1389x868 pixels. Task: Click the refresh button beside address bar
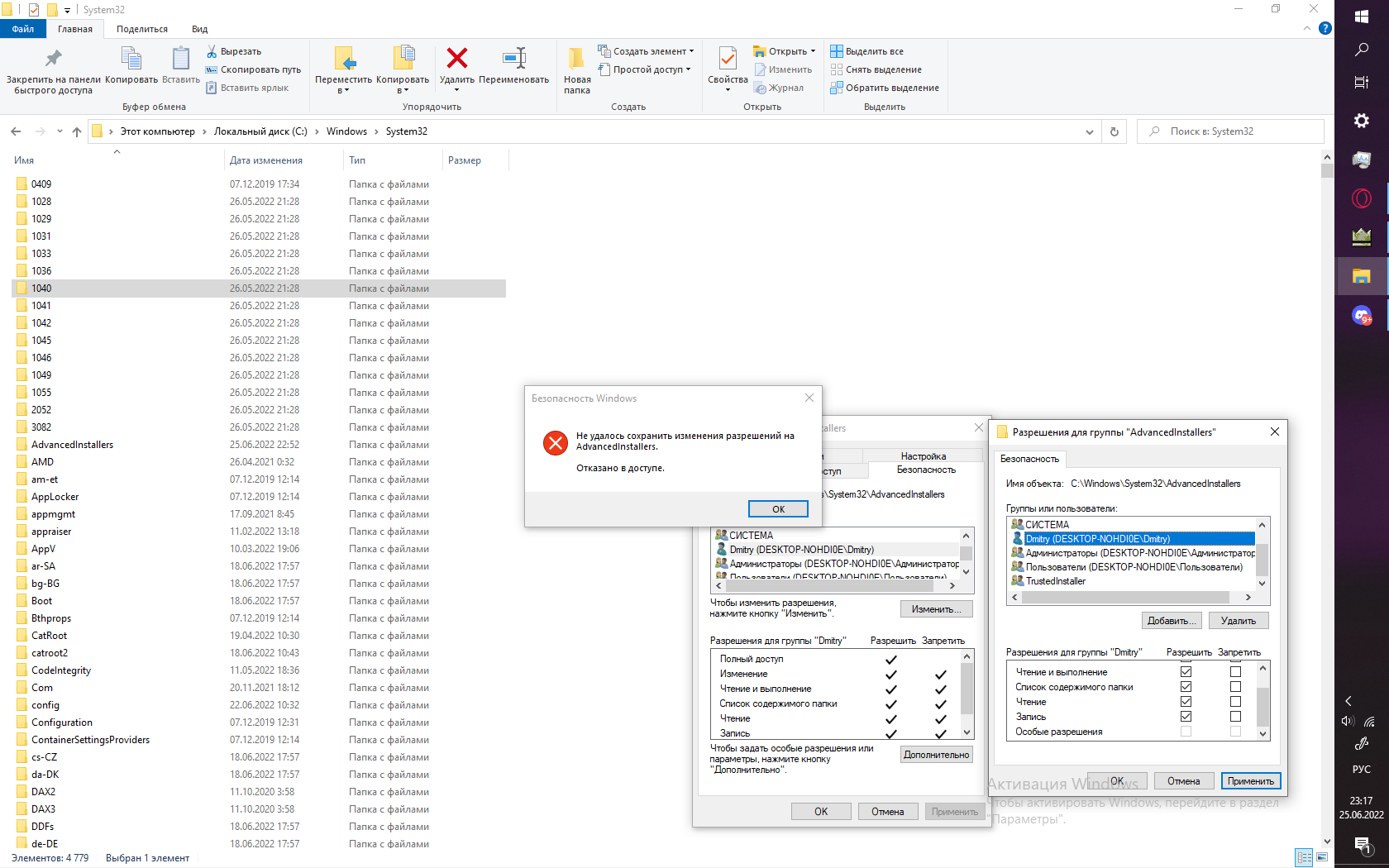(1115, 131)
